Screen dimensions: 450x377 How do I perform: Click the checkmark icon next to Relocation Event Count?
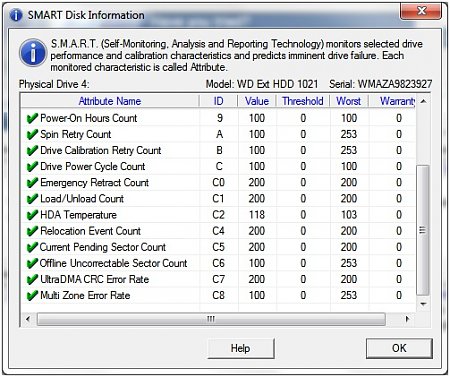(32, 231)
